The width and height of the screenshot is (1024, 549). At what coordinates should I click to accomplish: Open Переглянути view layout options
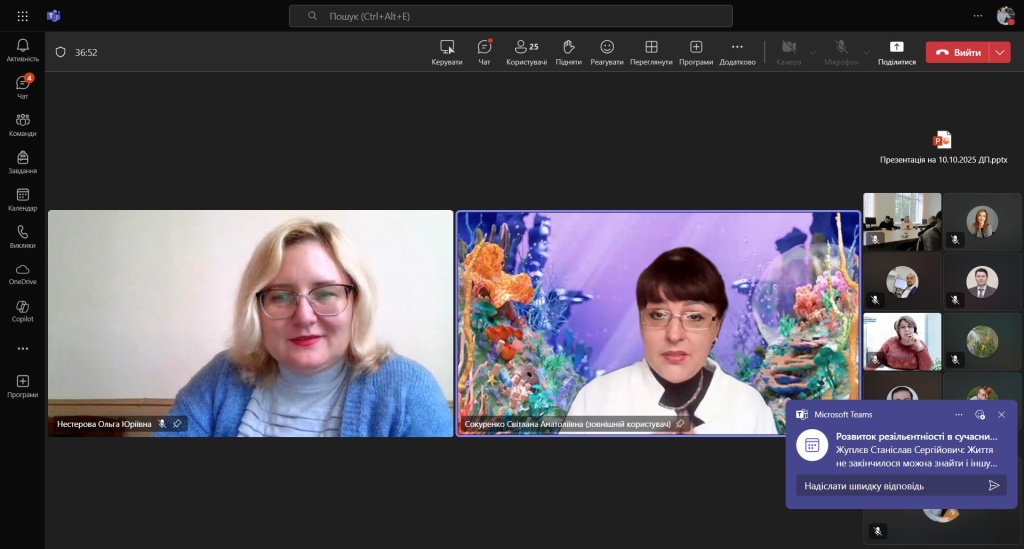[x=651, y=52]
